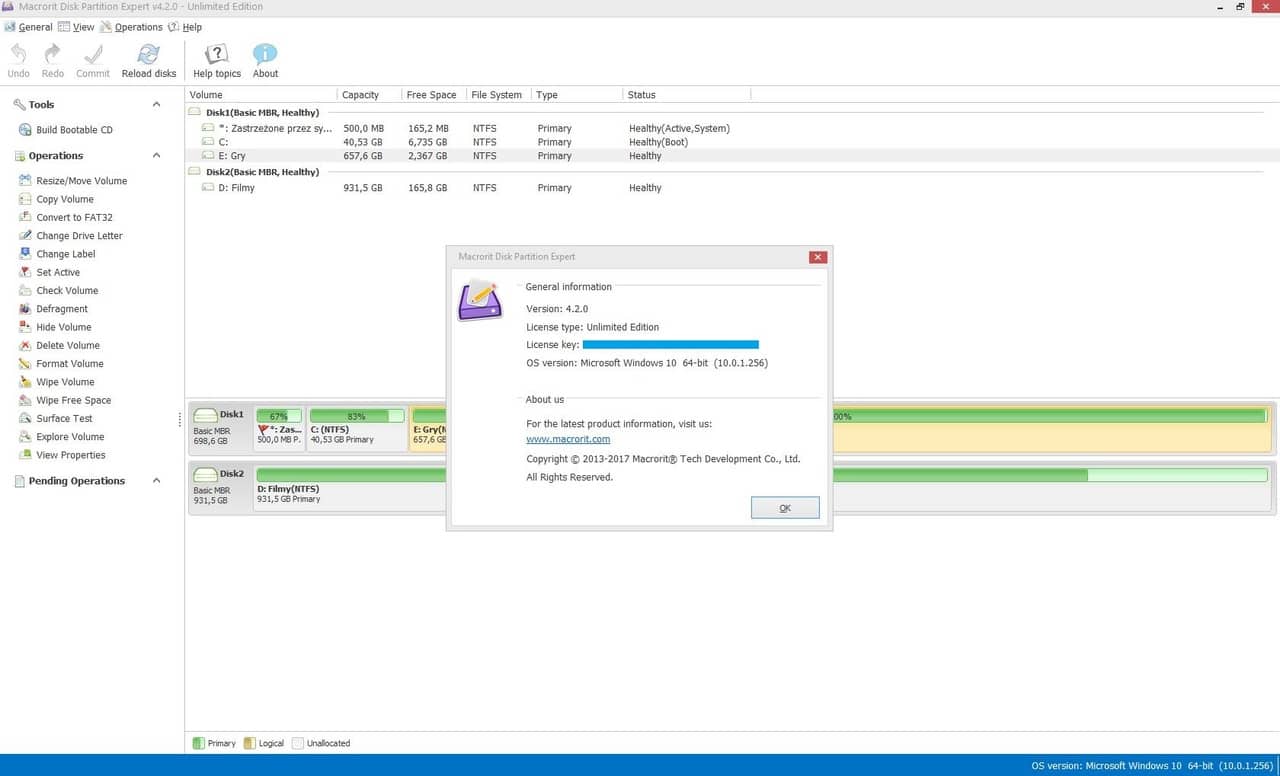Open the General menu
Viewport: 1280px width, 776px height.
coord(28,27)
